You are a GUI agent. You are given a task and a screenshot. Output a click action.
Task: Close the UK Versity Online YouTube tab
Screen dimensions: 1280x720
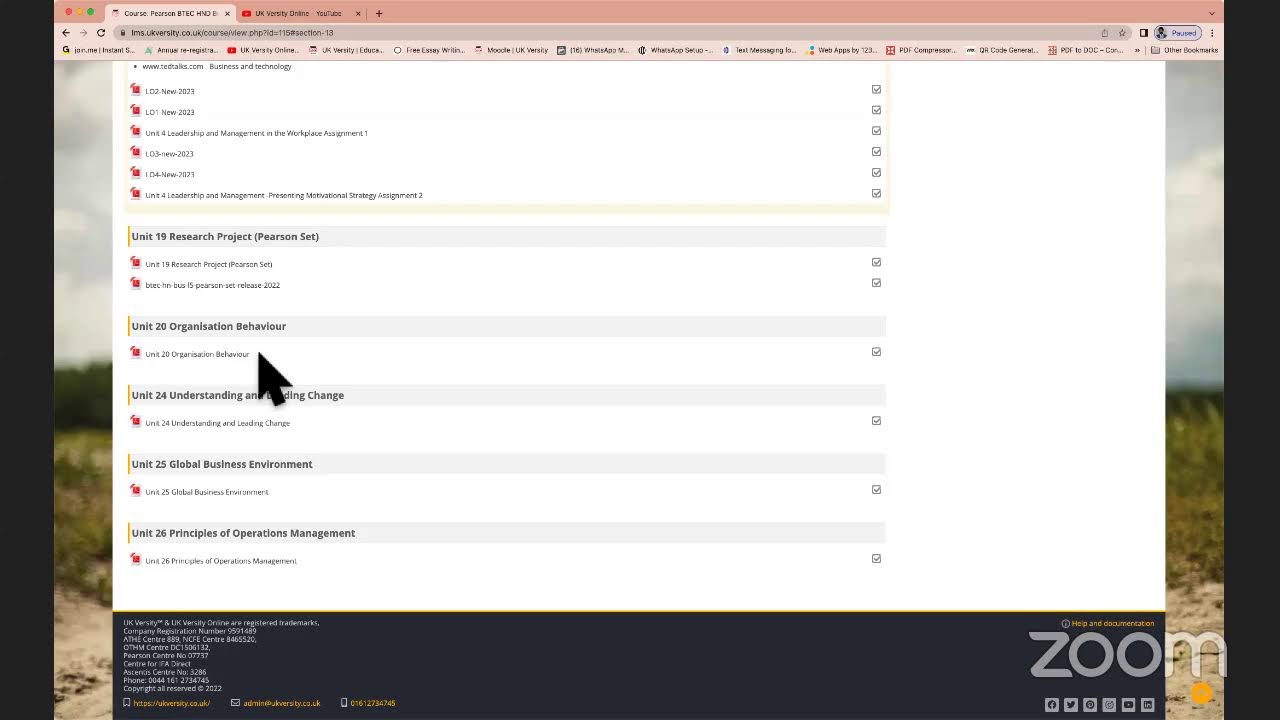[x=358, y=13]
